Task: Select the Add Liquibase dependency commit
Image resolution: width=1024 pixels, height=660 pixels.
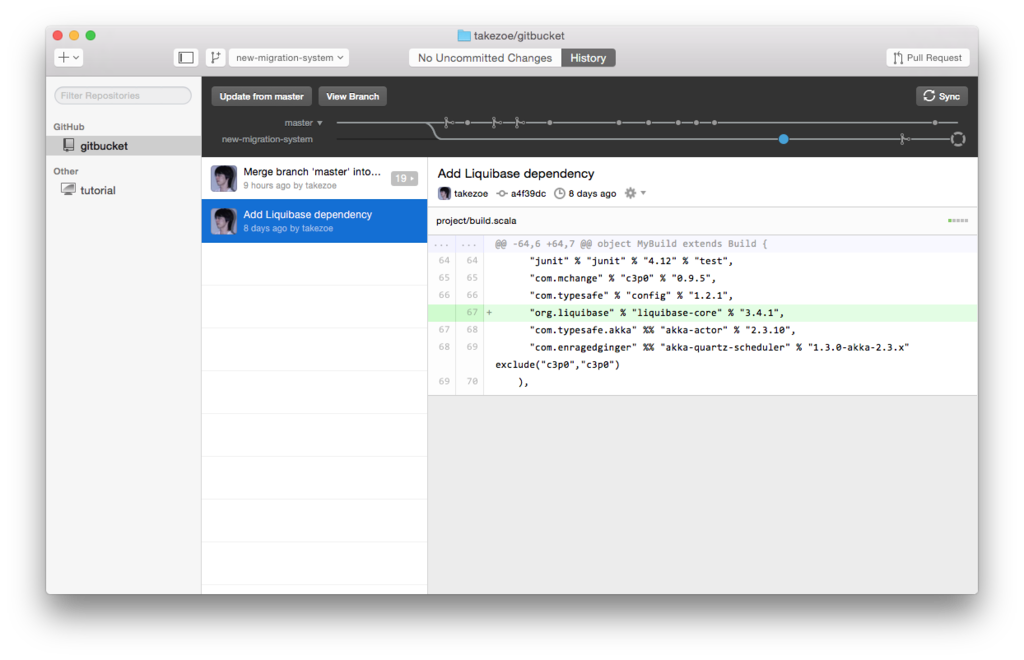Action: pyautogui.click(x=314, y=221)
